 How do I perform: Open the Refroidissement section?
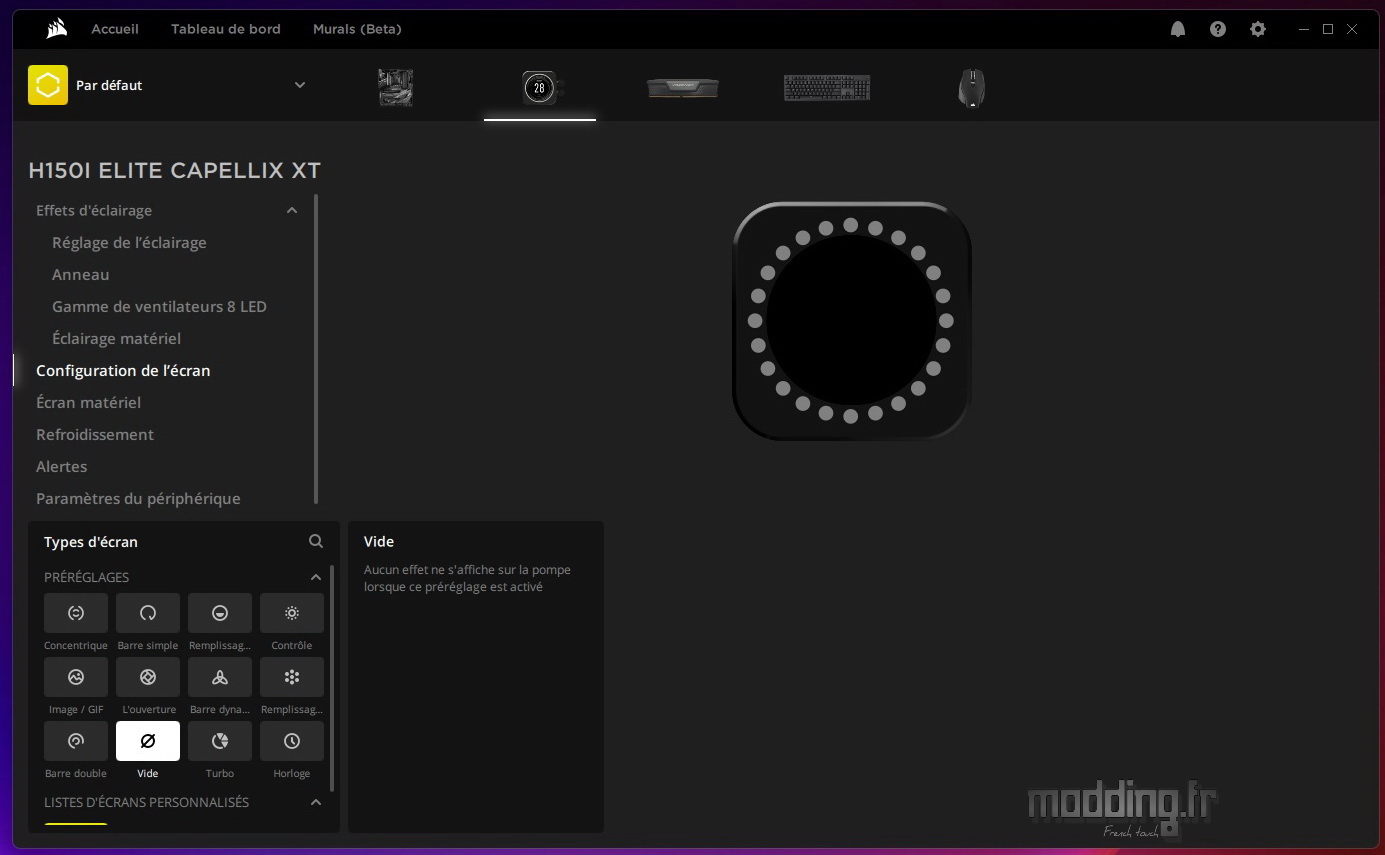[95, 434]
